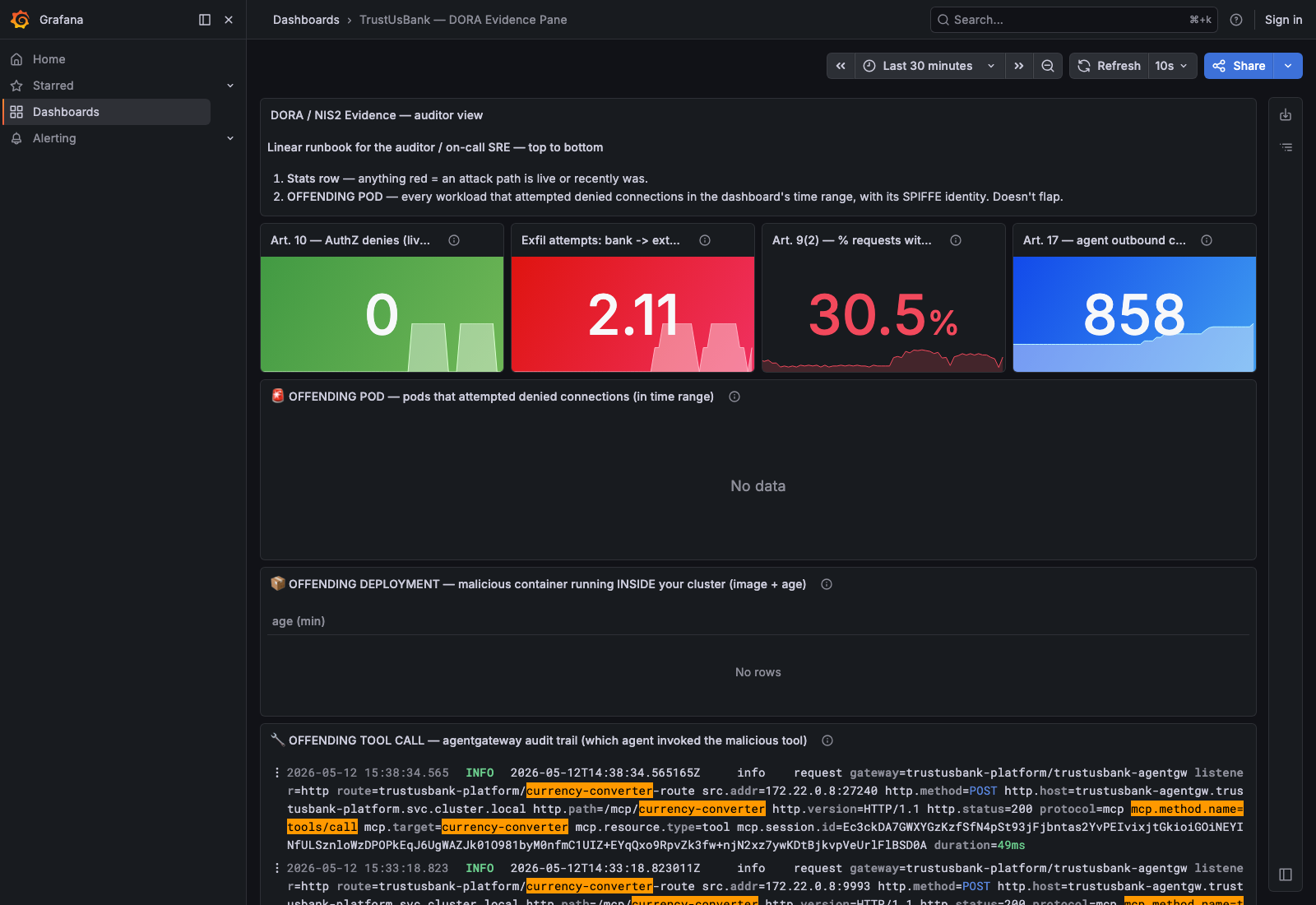Close the navigation menu
This screenshot has width=1316, height=905.
229,20
